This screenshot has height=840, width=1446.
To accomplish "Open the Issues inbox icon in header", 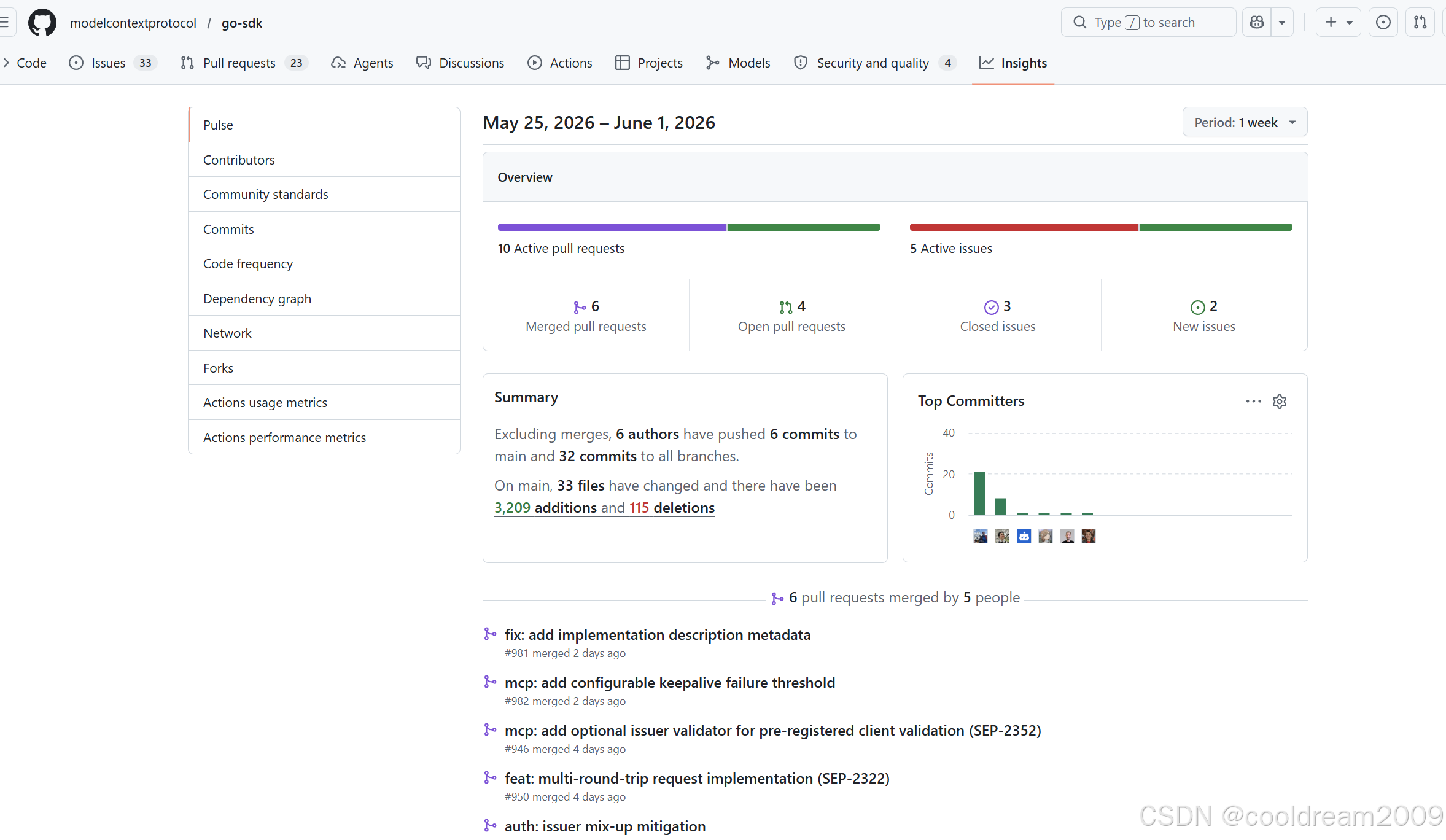I will click(x=1383, y=23).
